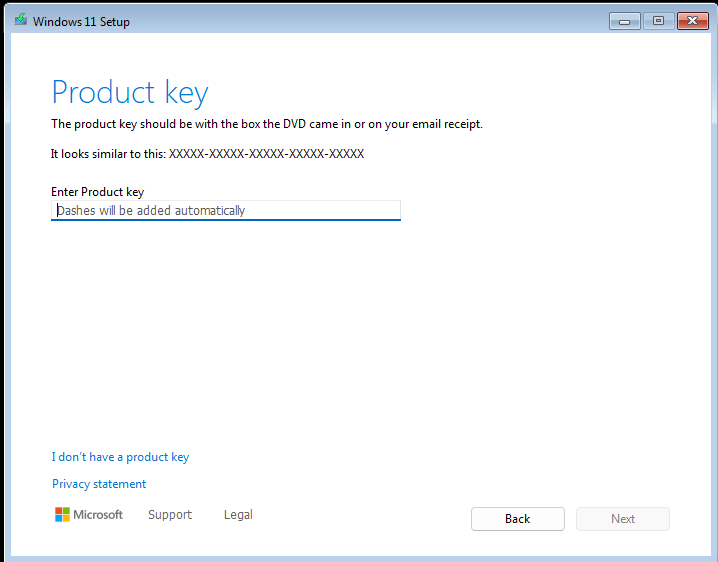
Task: Click inside the Enter Product key field
Action: [x=226, y=210]
